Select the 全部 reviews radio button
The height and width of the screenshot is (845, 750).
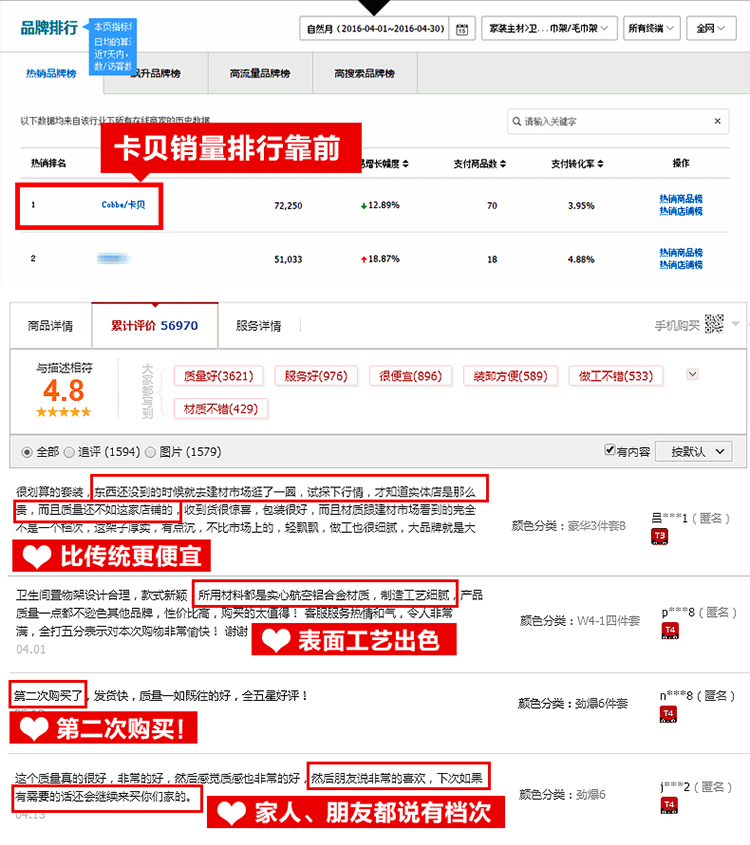[26, 452]
